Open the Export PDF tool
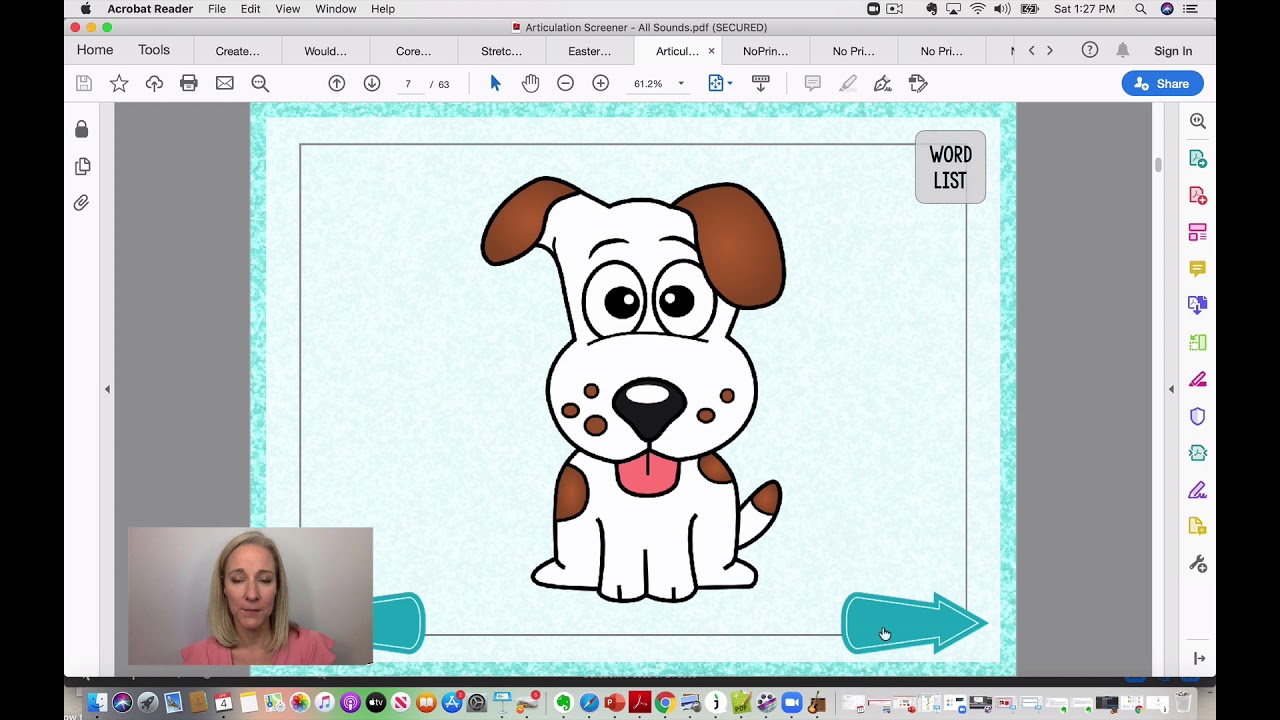 [x=1198, y=158]
